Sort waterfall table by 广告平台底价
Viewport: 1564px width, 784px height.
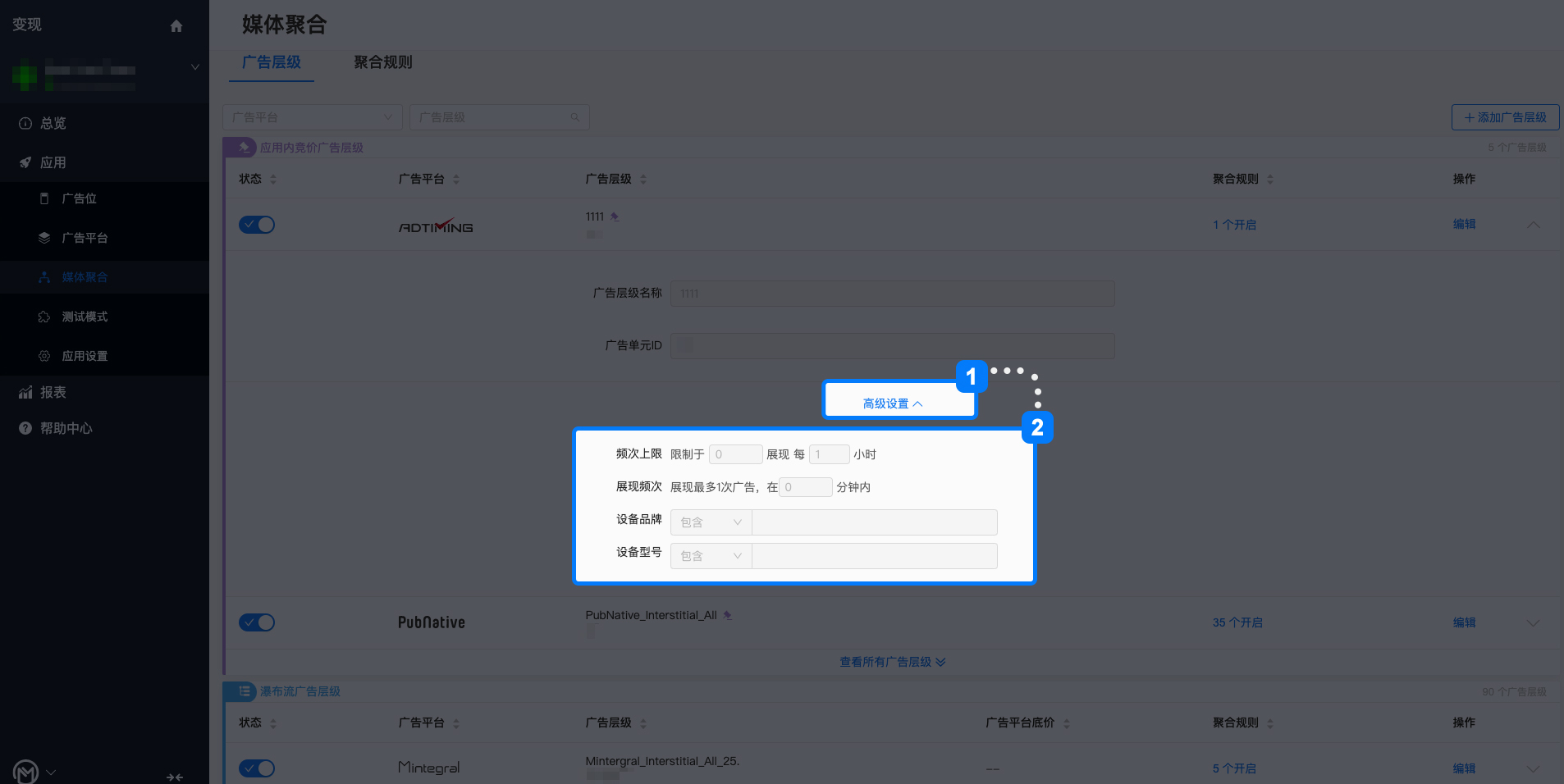pos(1067,723)
